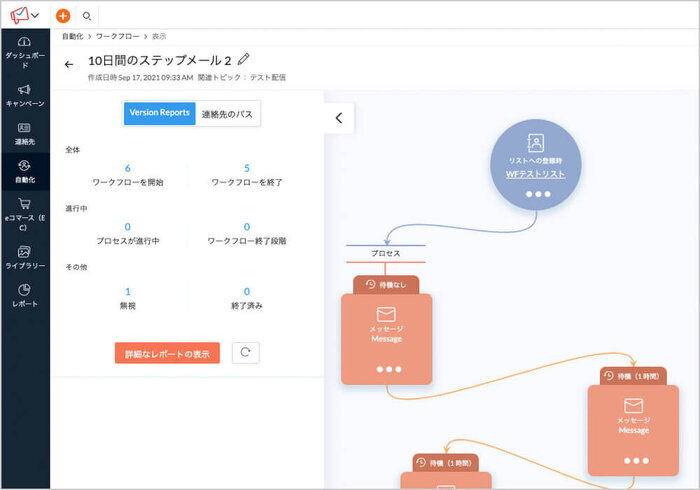This screenshot has height=490, width=700.
Task: Click the orange plus create button
Action: point(64,16)
